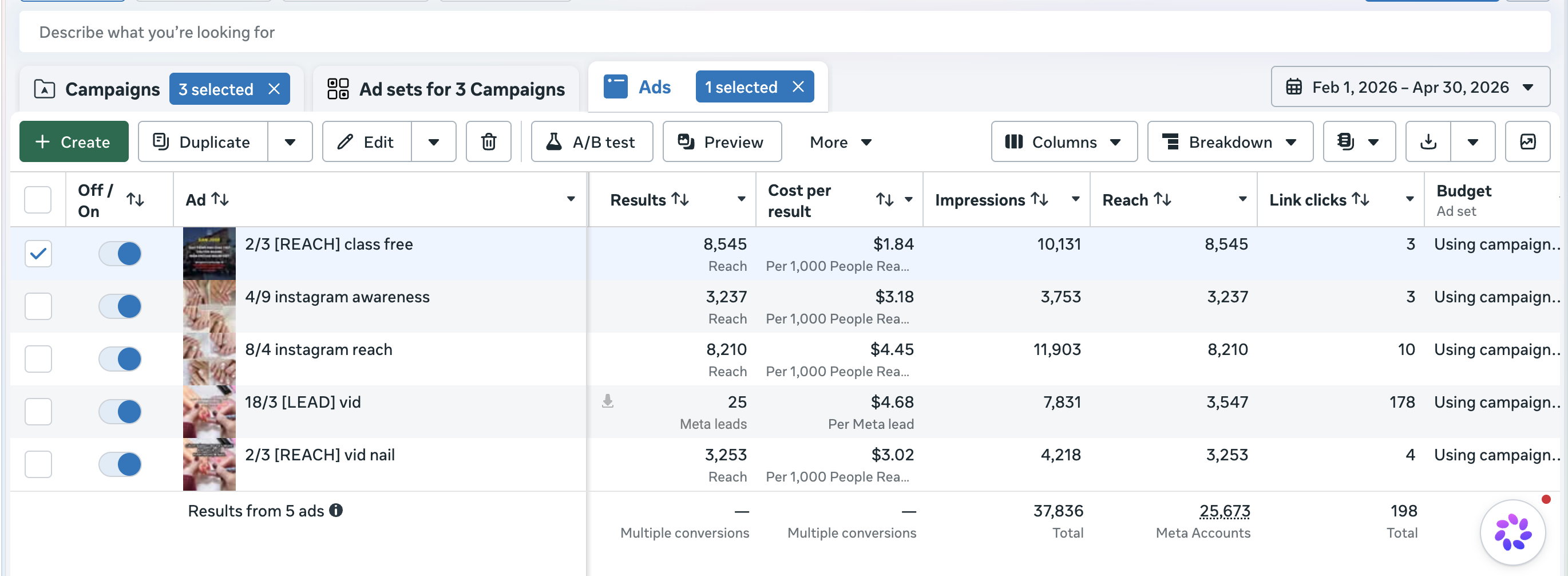This screenshot has width=1568, height=576.
Task: Open the Impressions column dropdown caret
Action: pyautogui.click(x=1075, y=199)
